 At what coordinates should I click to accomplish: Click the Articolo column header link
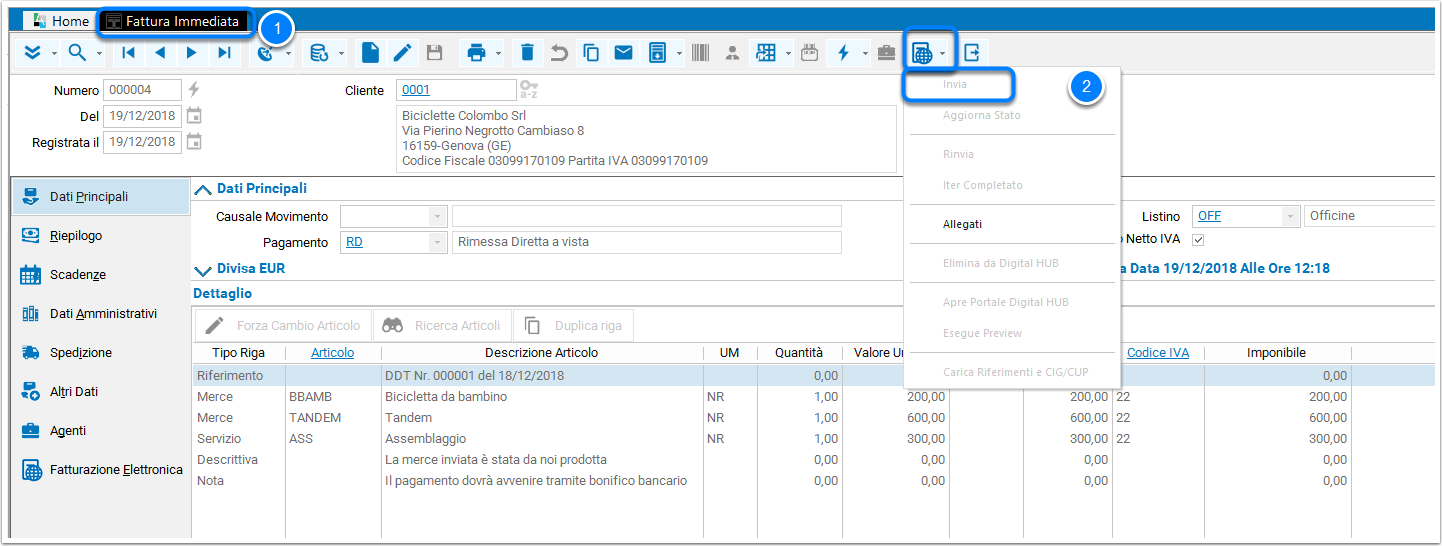[332, 352]
